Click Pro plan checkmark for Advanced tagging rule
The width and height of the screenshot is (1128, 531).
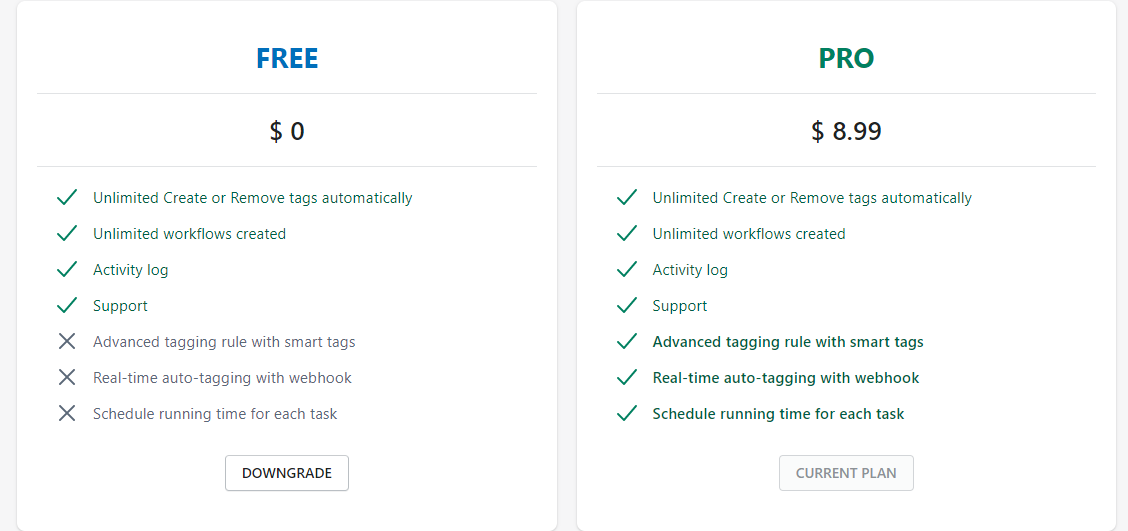tap(627, 342)
